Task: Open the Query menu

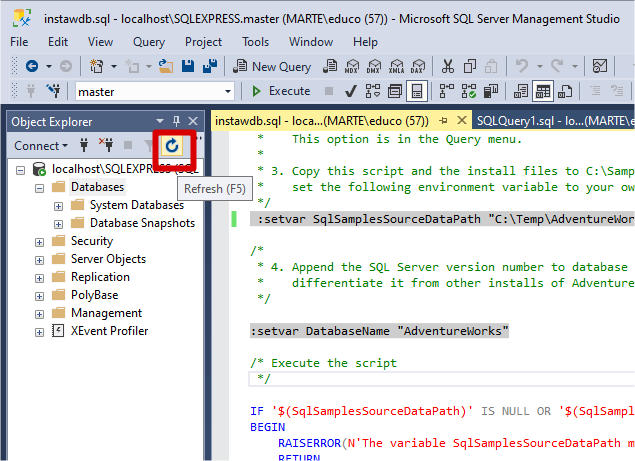Action: (x=149, y=42)
